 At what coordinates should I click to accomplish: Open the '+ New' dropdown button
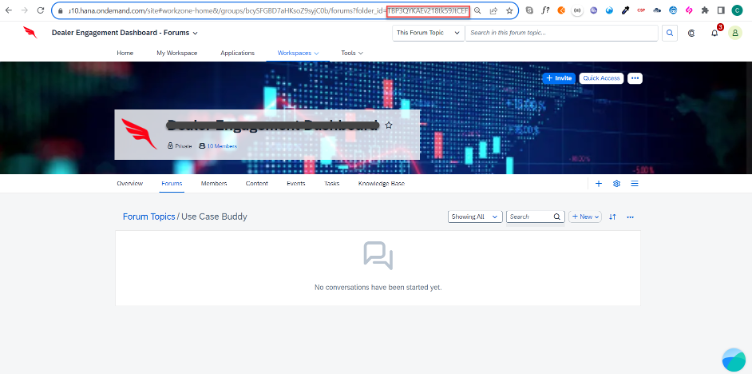click(585, 217)
